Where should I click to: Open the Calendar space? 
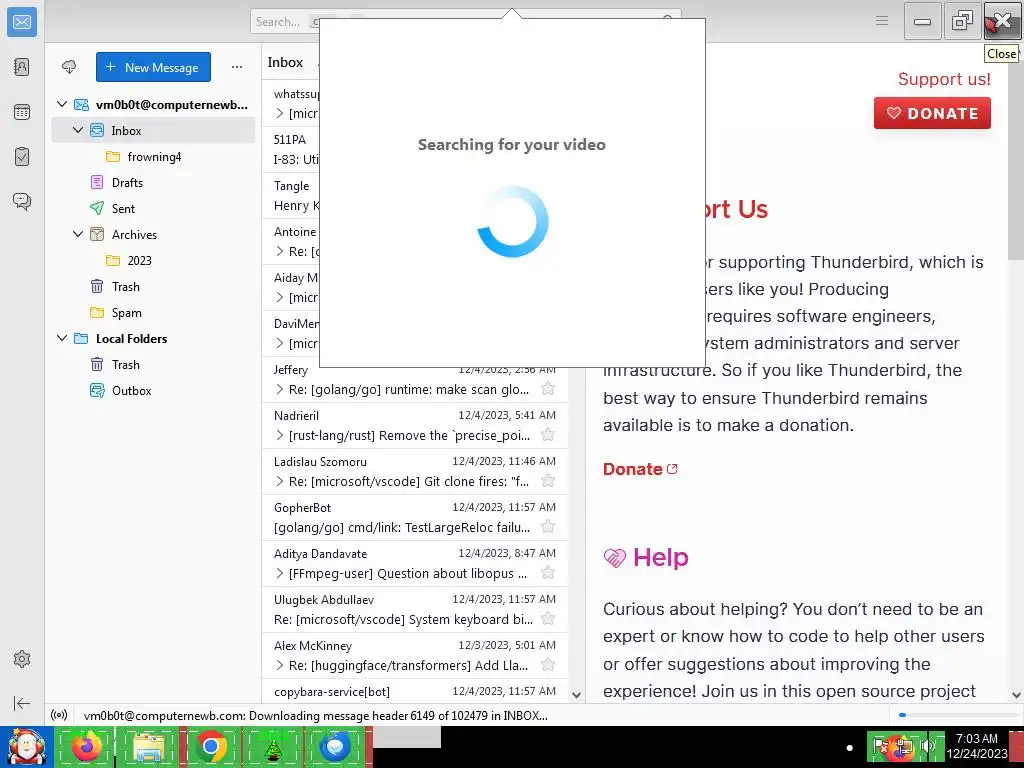22,112
